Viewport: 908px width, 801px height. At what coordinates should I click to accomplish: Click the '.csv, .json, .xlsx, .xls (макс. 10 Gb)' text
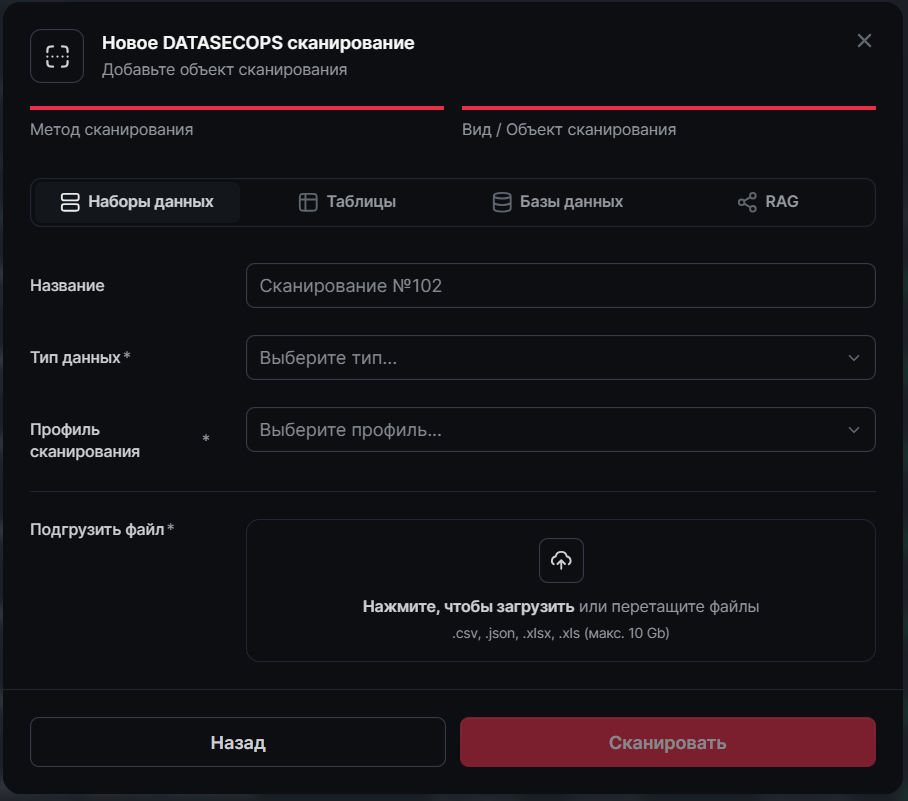(561, 633)
